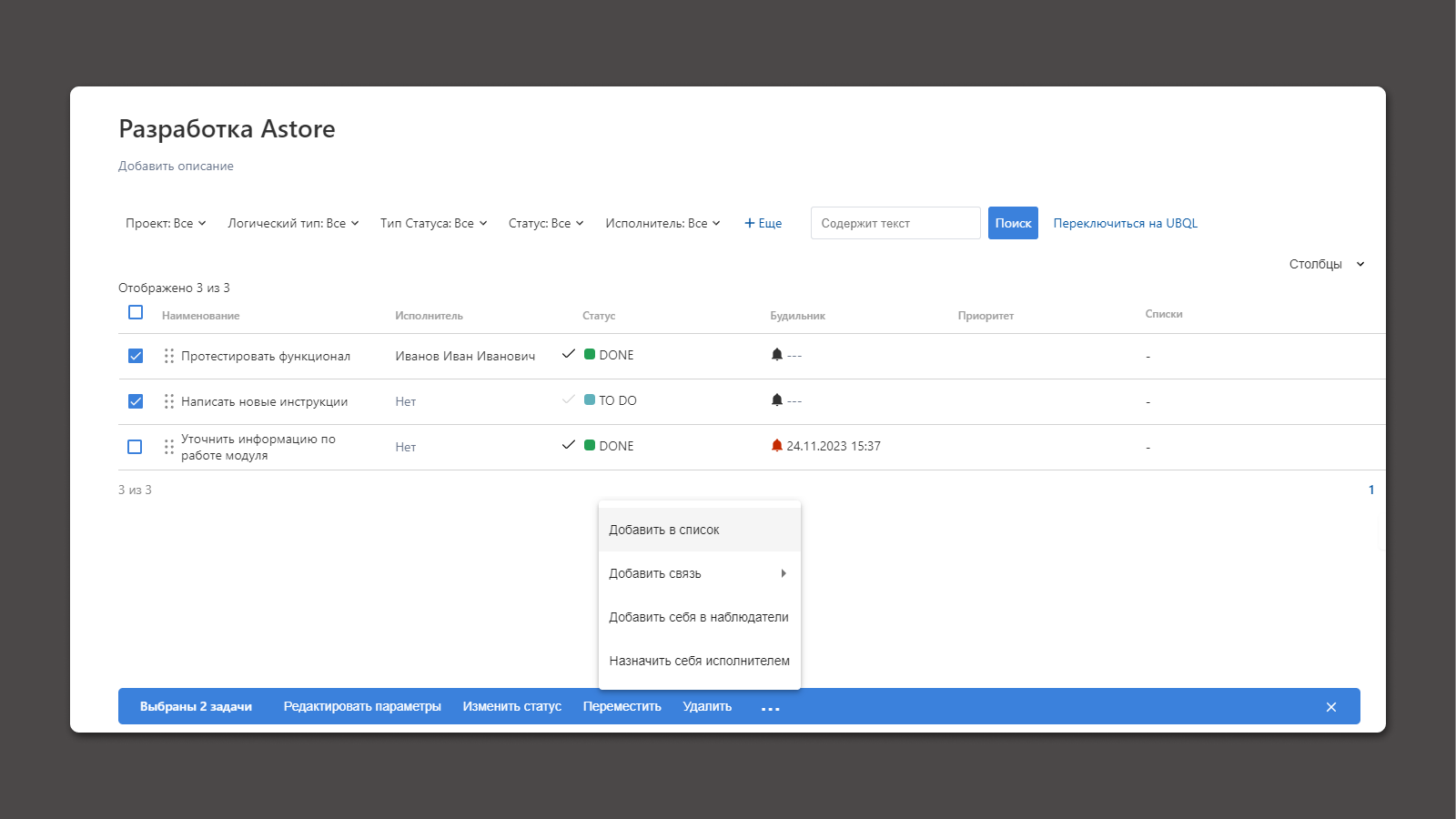Expand the Столбцы columns dropdown

1327,264
